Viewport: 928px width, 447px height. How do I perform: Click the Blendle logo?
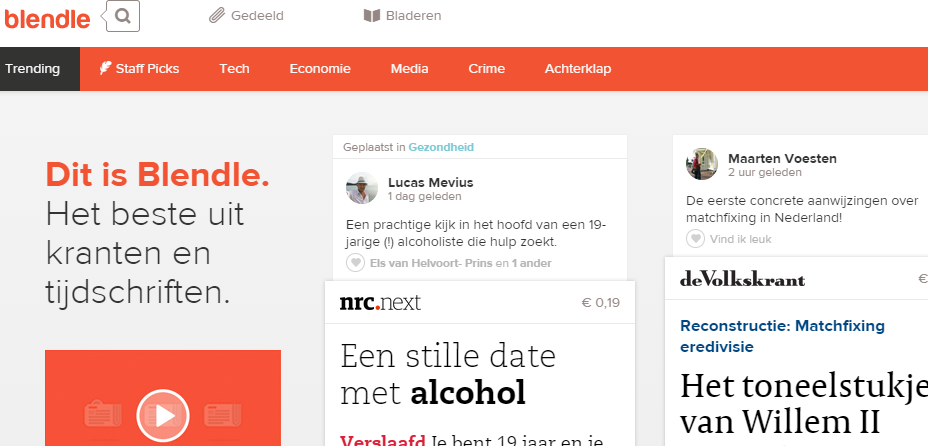pos(47,17)
